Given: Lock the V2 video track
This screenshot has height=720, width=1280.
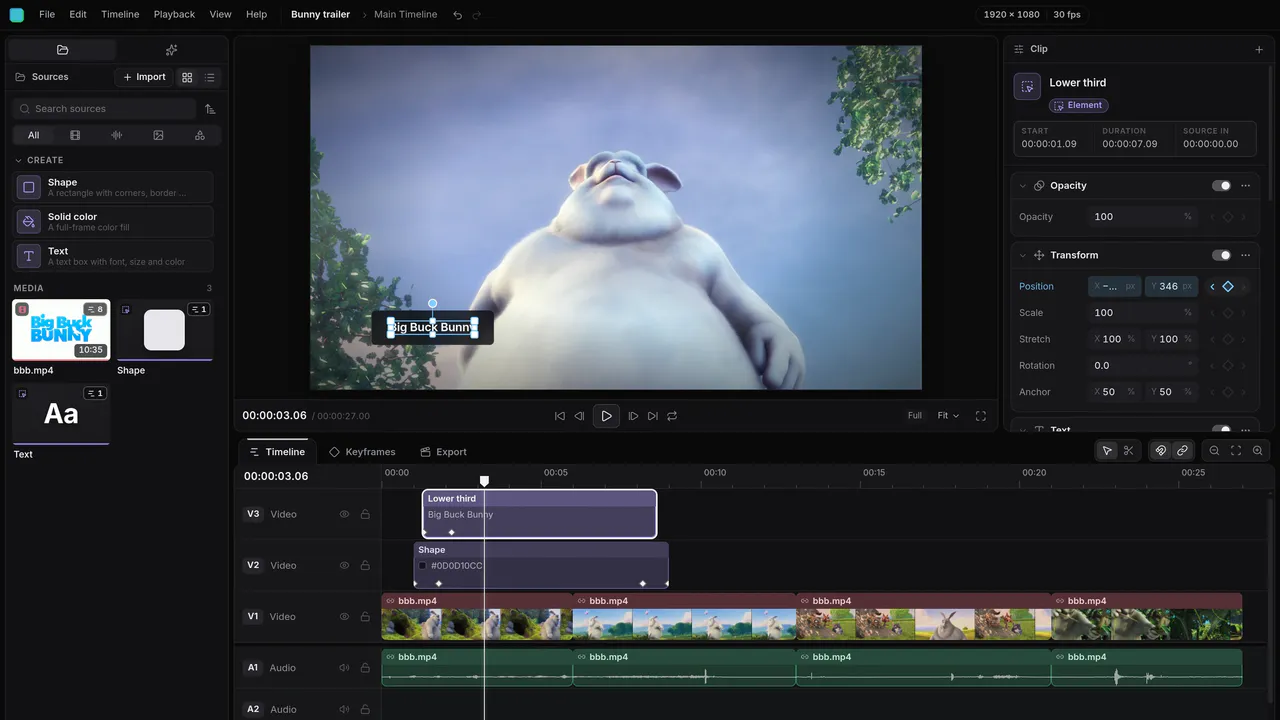Looking at the screenshot, I should [x=365, y=565].
